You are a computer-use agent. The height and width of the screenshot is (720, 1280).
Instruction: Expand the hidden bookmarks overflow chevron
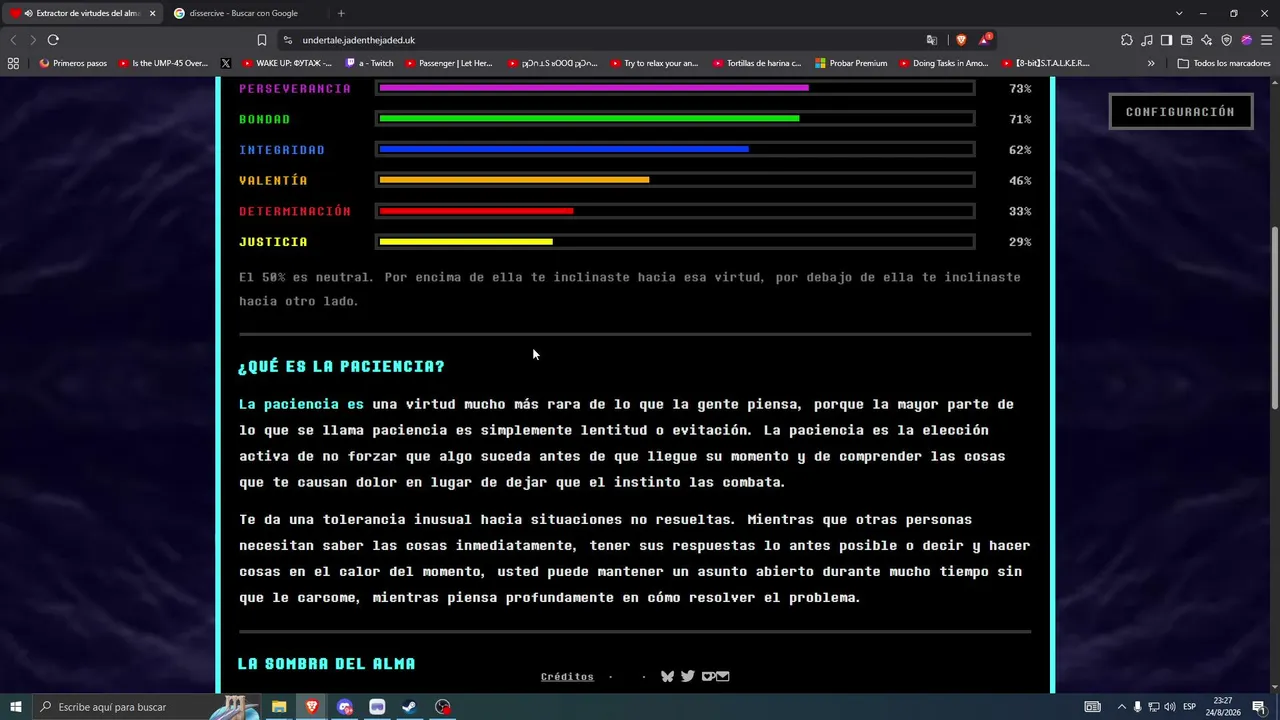(x=1151, y=63)
